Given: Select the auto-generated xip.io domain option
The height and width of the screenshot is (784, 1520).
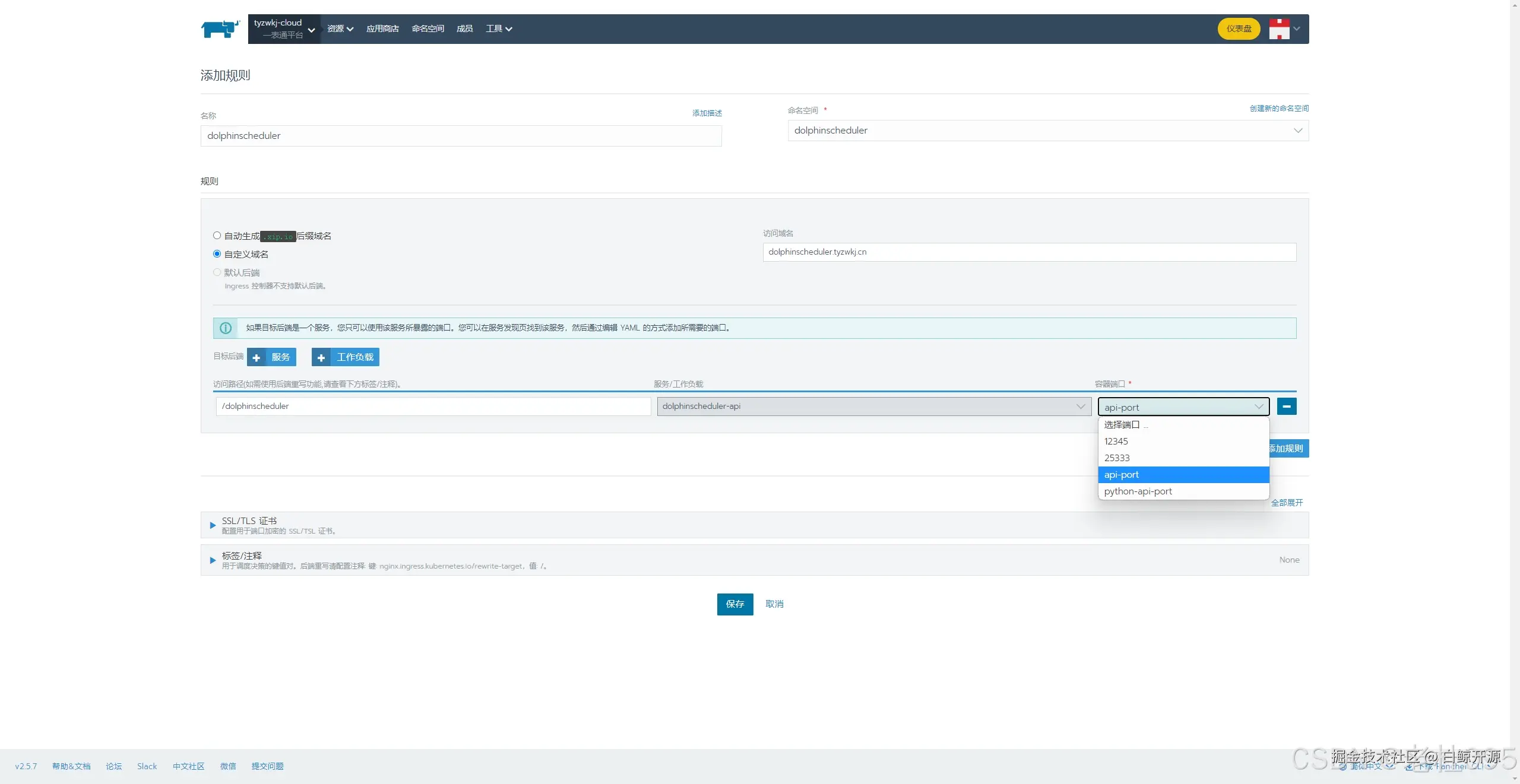Looking at the screenshot, I should point(217,236).
